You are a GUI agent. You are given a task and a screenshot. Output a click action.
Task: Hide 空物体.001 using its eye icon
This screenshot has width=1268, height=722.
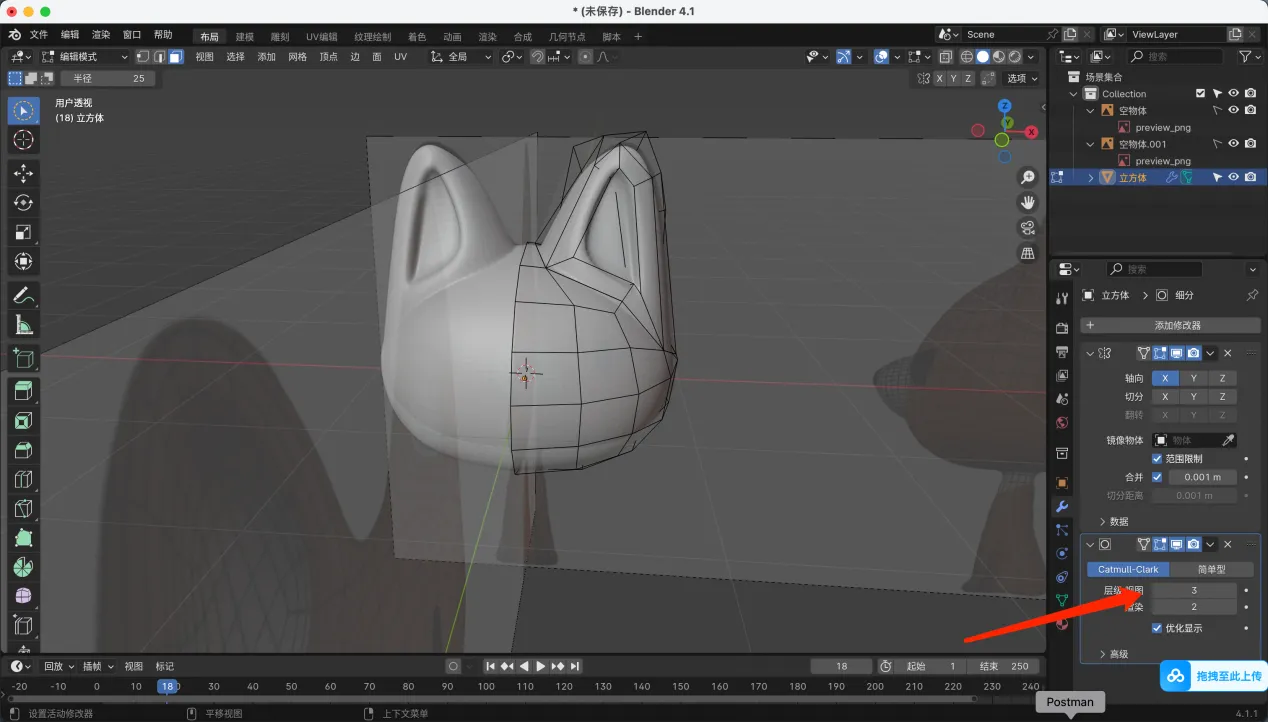coord(1233,144)
